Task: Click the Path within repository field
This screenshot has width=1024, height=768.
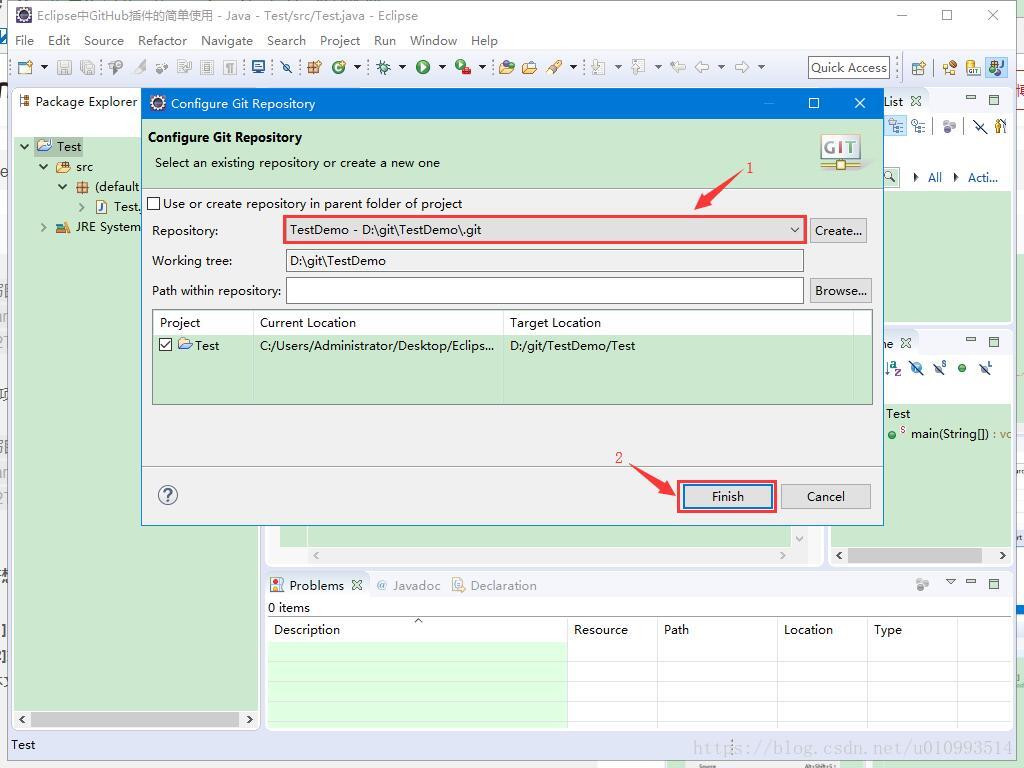Action: pyautogui.click(x=545, y=291)
